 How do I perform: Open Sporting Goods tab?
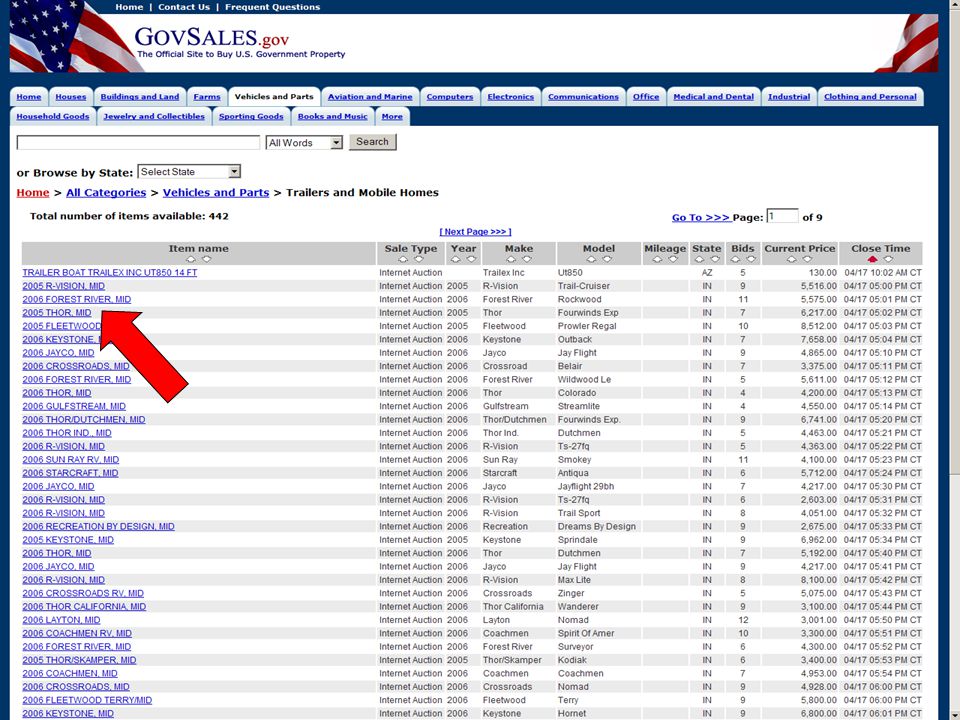[251, 116]
